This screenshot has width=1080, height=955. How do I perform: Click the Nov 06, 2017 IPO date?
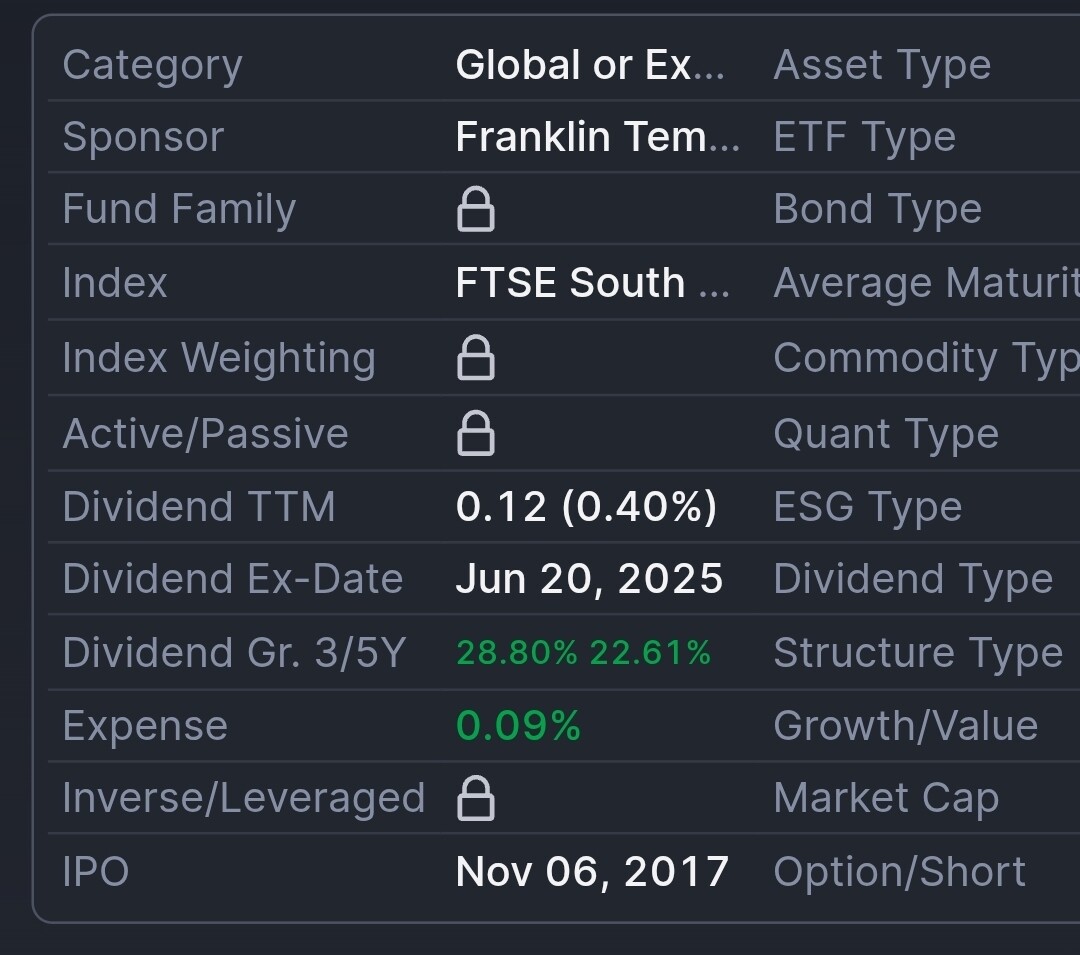coord(592,871)
